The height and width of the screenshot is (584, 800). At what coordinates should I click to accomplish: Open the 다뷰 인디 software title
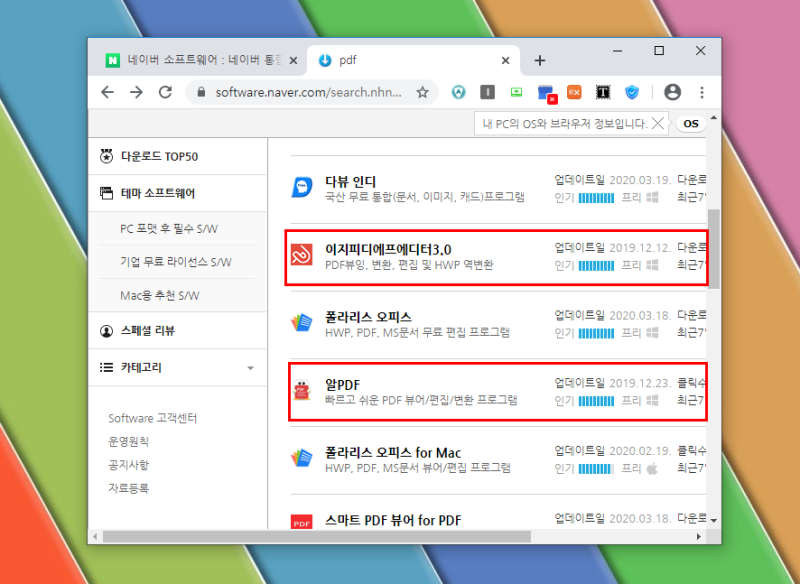coord(351,182)
